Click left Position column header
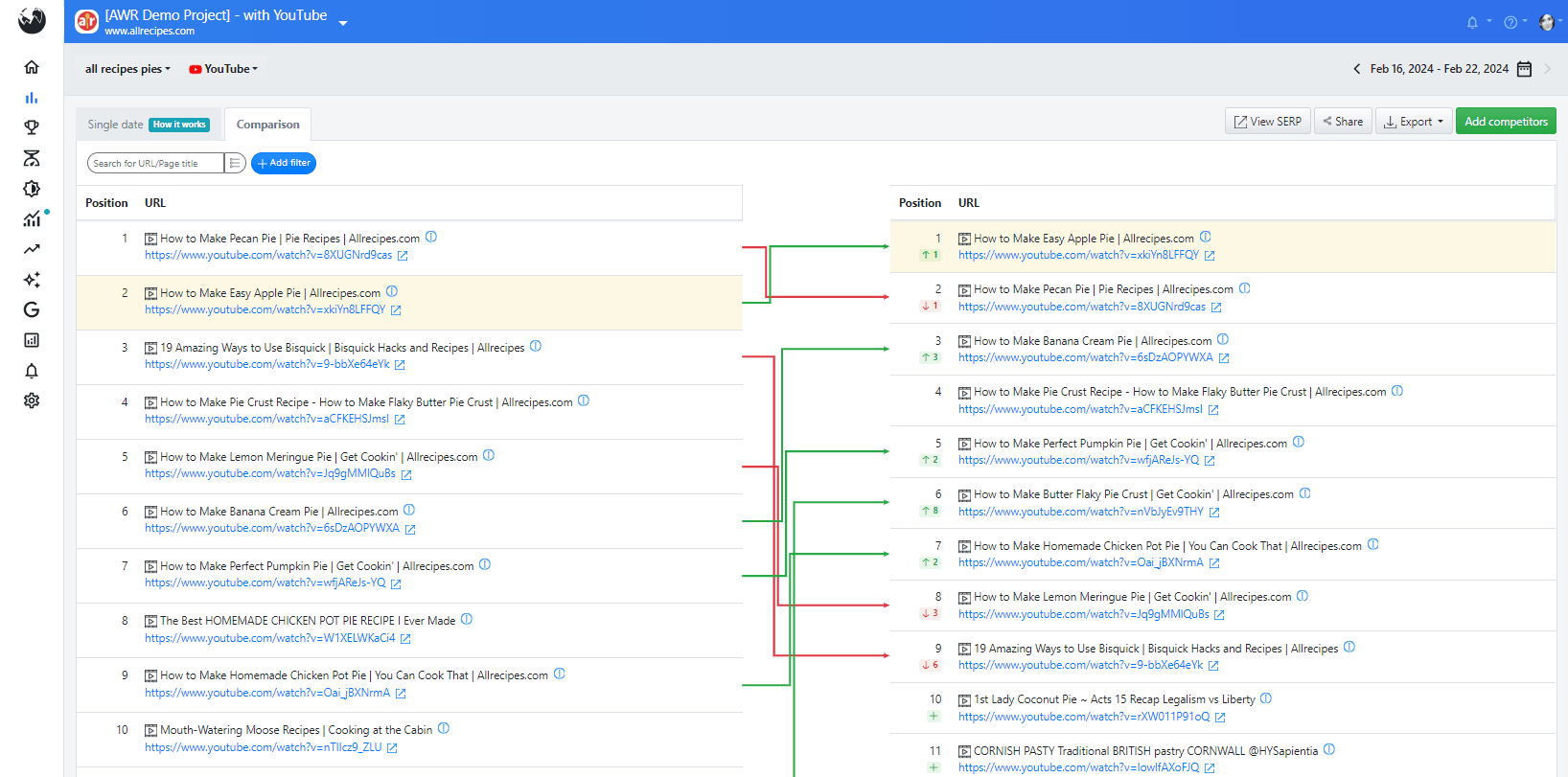 coord(106,203)
